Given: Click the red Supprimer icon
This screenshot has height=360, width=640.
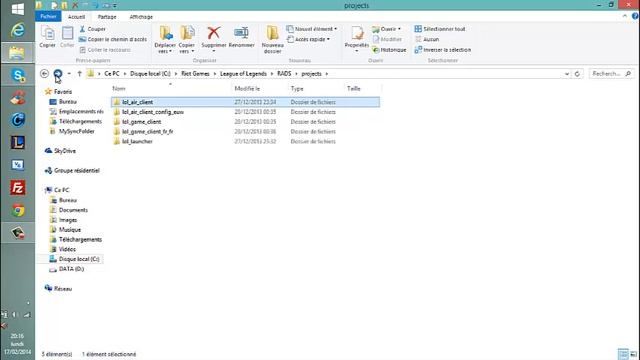Looking at the screenshot, I should tap(213, 33).
